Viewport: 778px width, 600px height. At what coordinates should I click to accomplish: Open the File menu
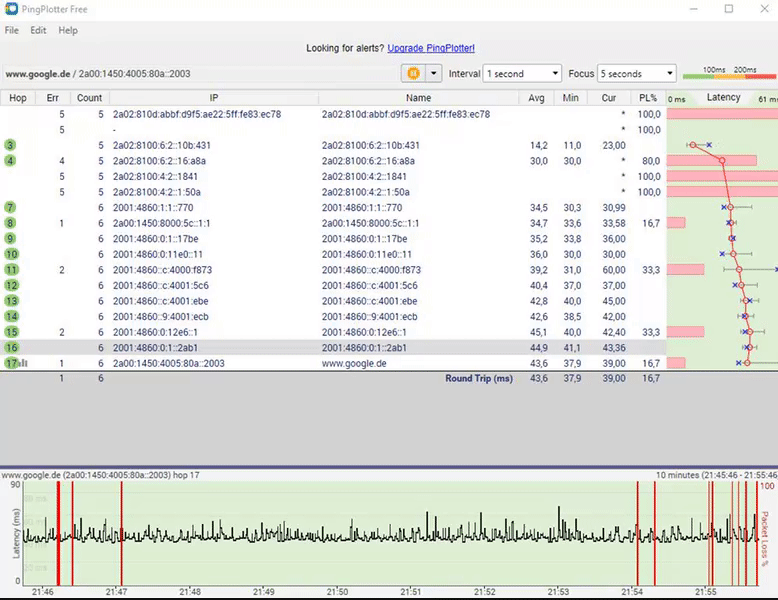[x=12, y=31]
